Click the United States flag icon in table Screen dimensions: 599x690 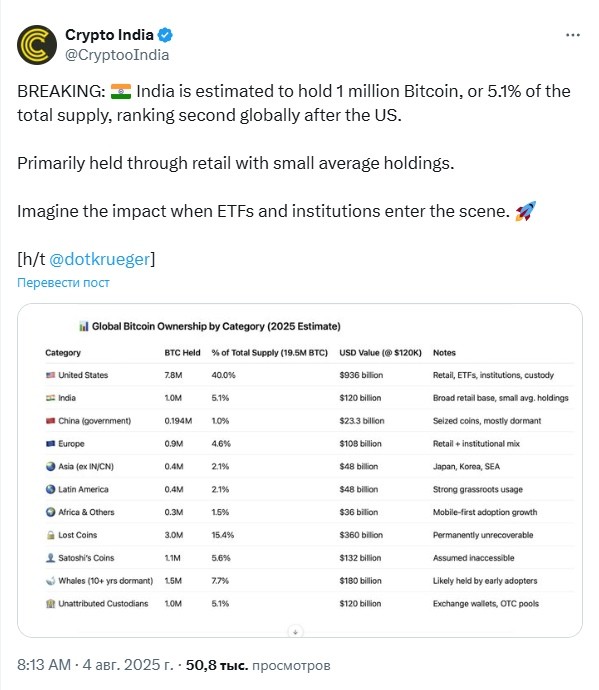click(x=51, y=375)
